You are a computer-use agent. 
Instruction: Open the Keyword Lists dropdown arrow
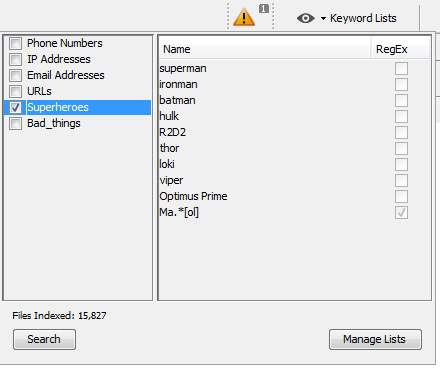[323, 18]
